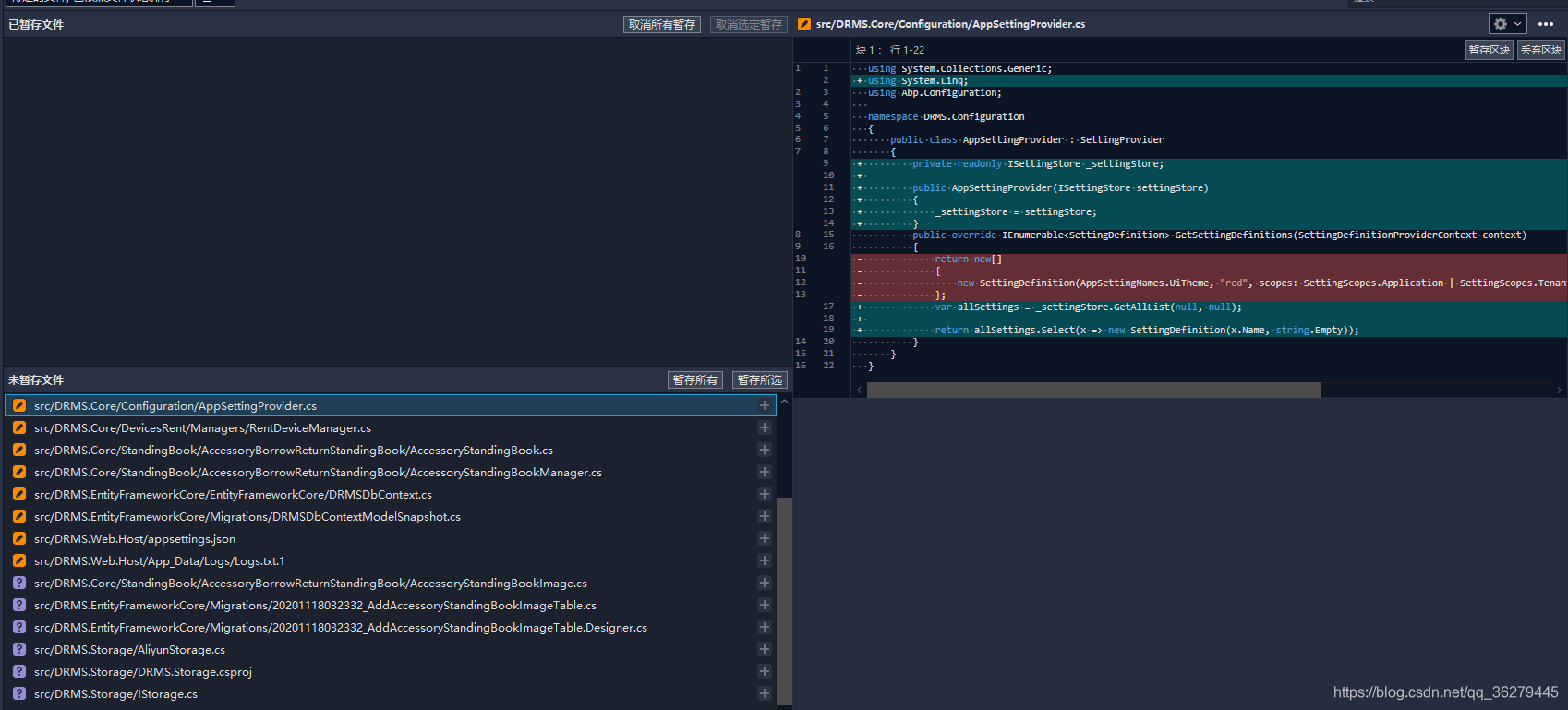This screenshot has width=1568, height=710.
Task: Select src/DRMS.Storage/DRMS.Storage.csproj file row
Action: [391, 671]
